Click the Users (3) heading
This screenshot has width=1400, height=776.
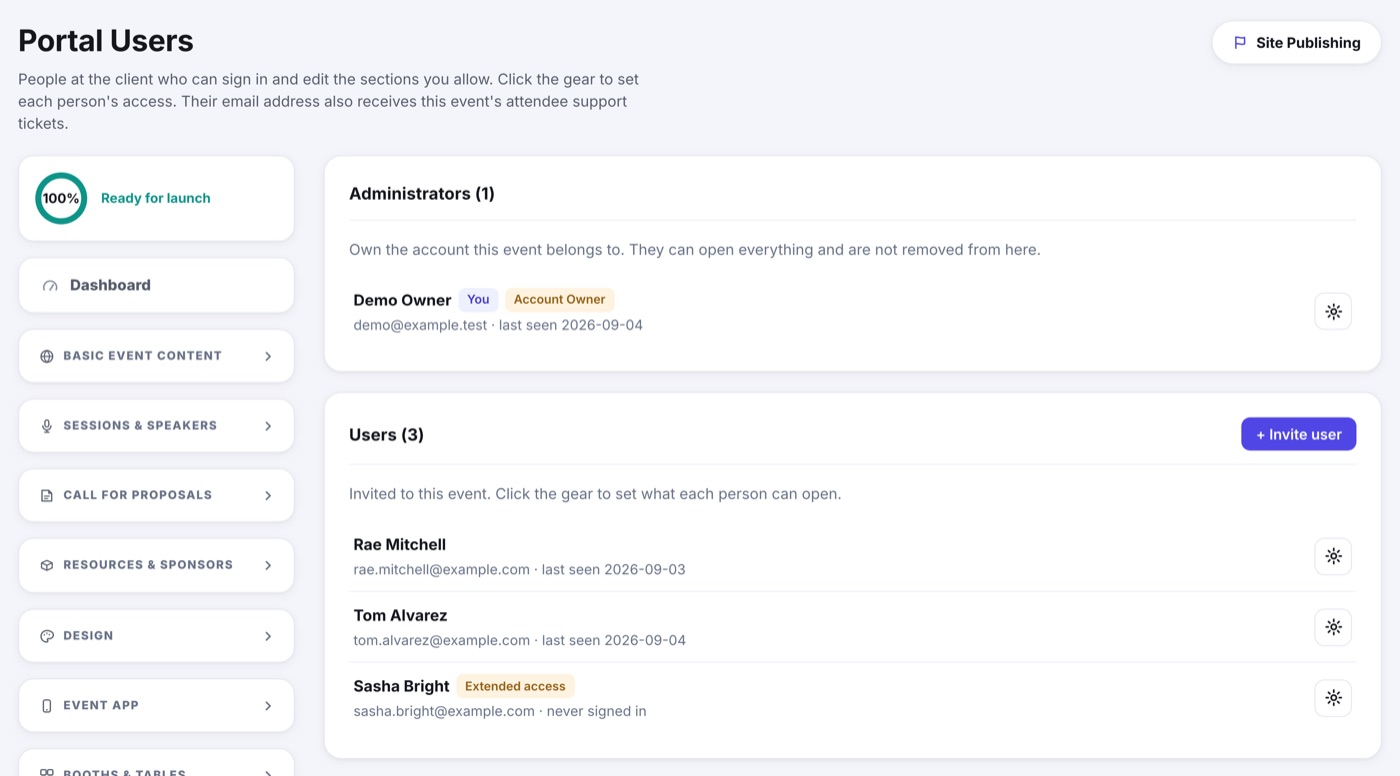[x=386, y=435]
